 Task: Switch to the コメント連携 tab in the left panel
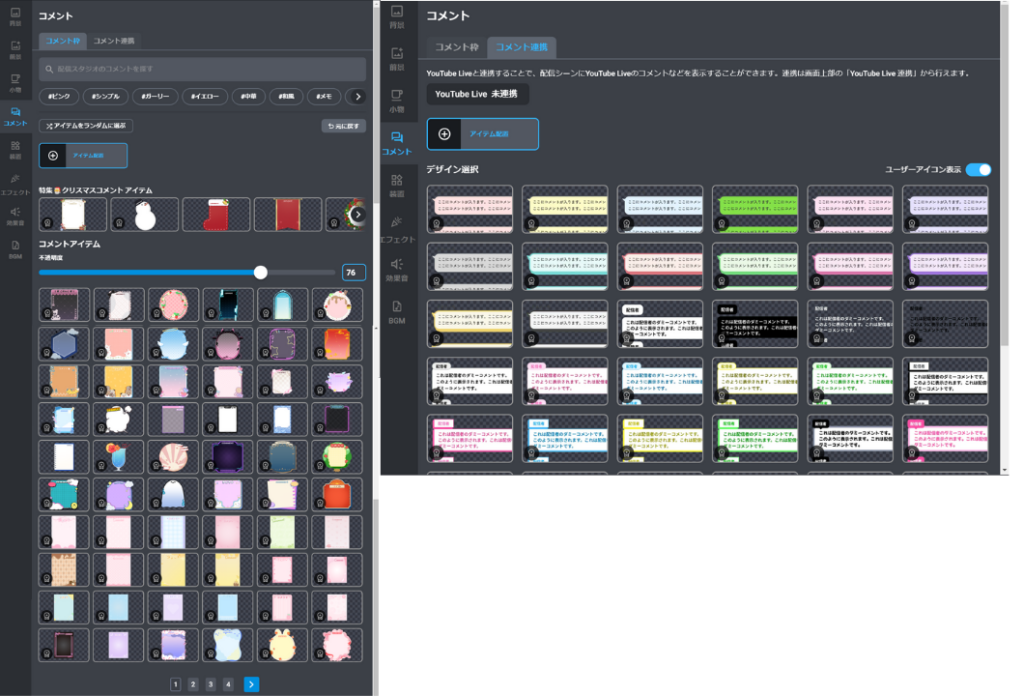point(114,41)
